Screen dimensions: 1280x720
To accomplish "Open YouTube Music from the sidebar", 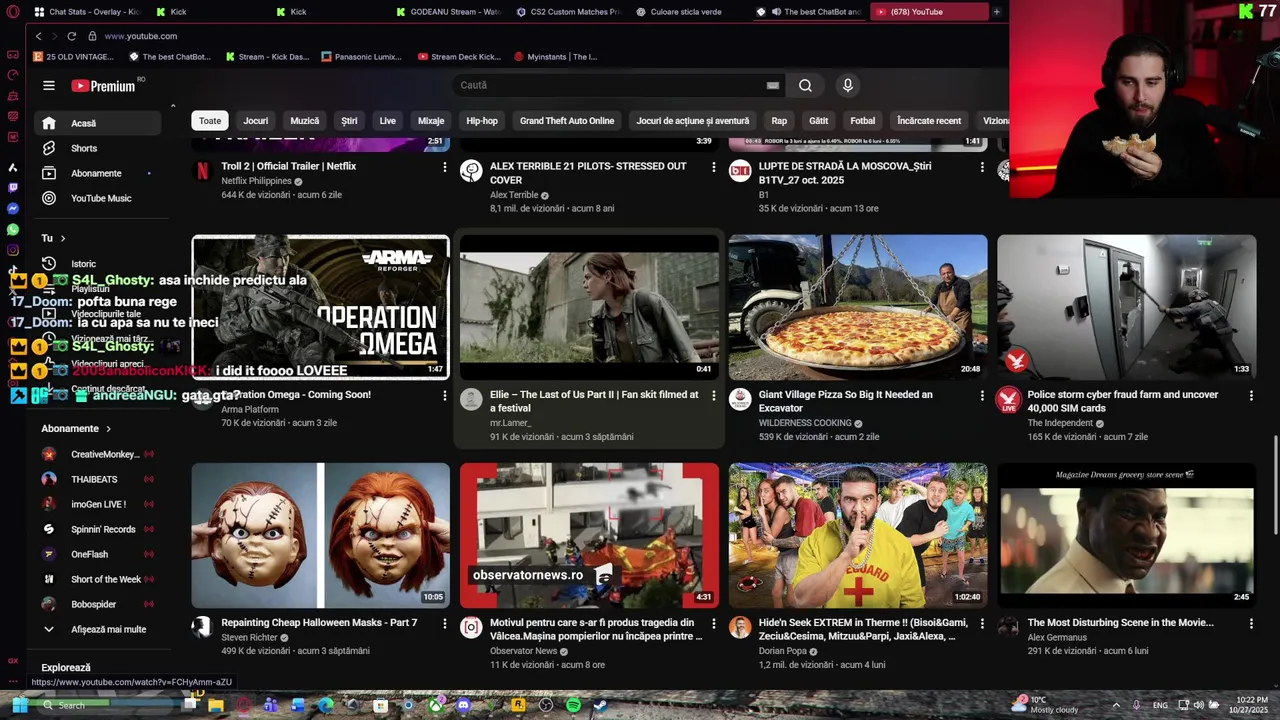I will [x=97, y=198].
